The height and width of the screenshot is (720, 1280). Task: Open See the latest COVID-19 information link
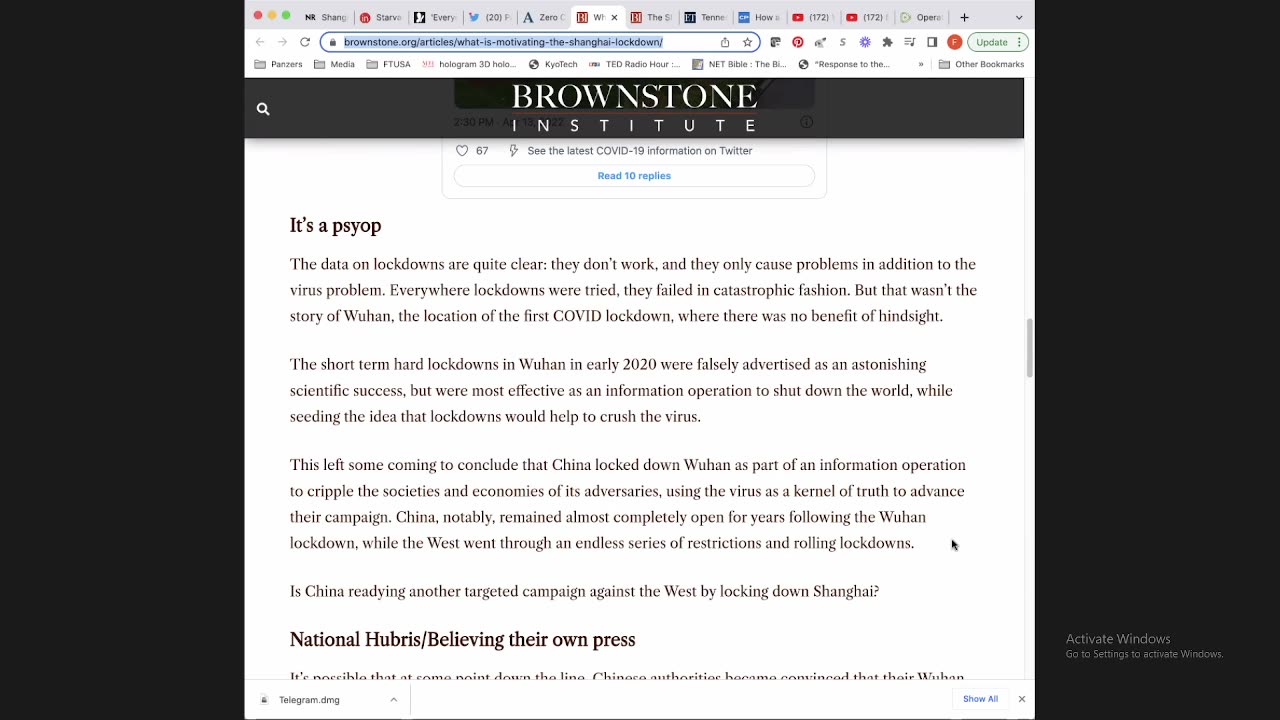click(640, 151)
